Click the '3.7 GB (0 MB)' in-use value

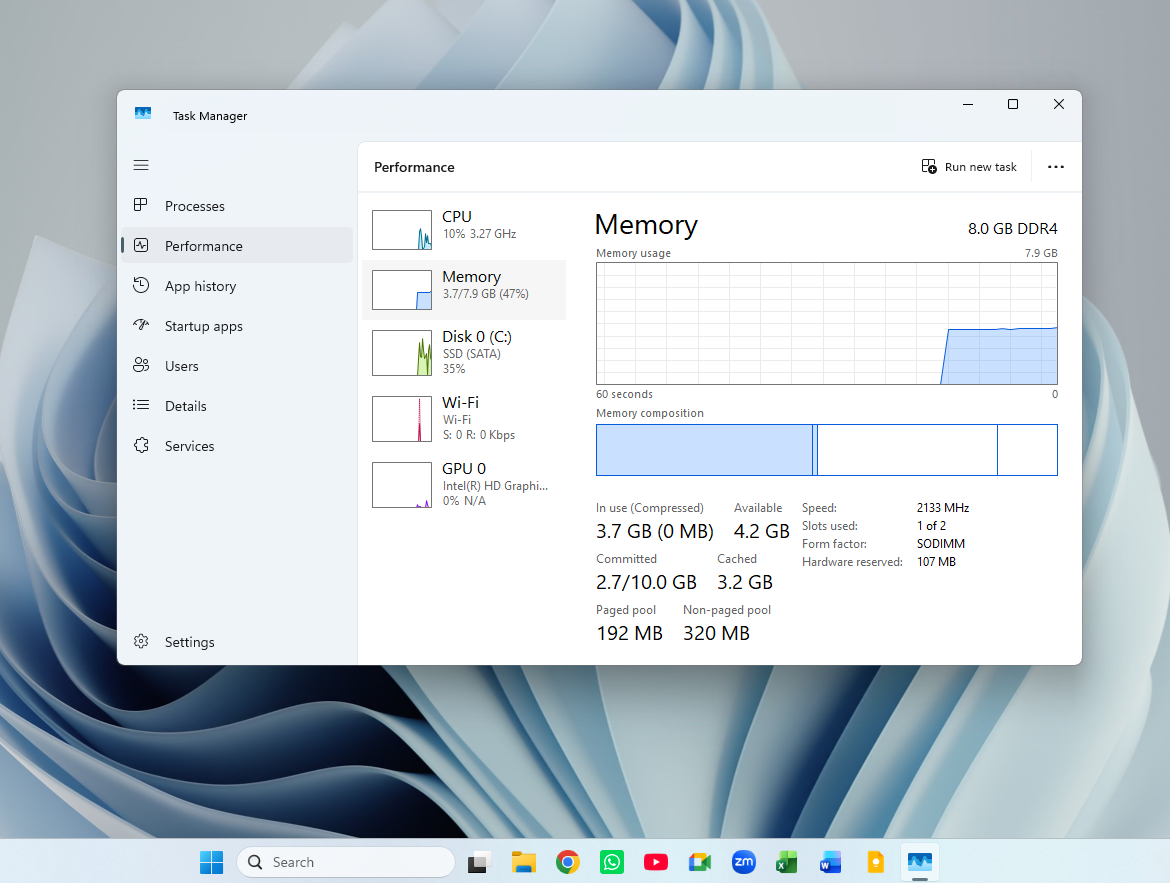coord(654,531)
